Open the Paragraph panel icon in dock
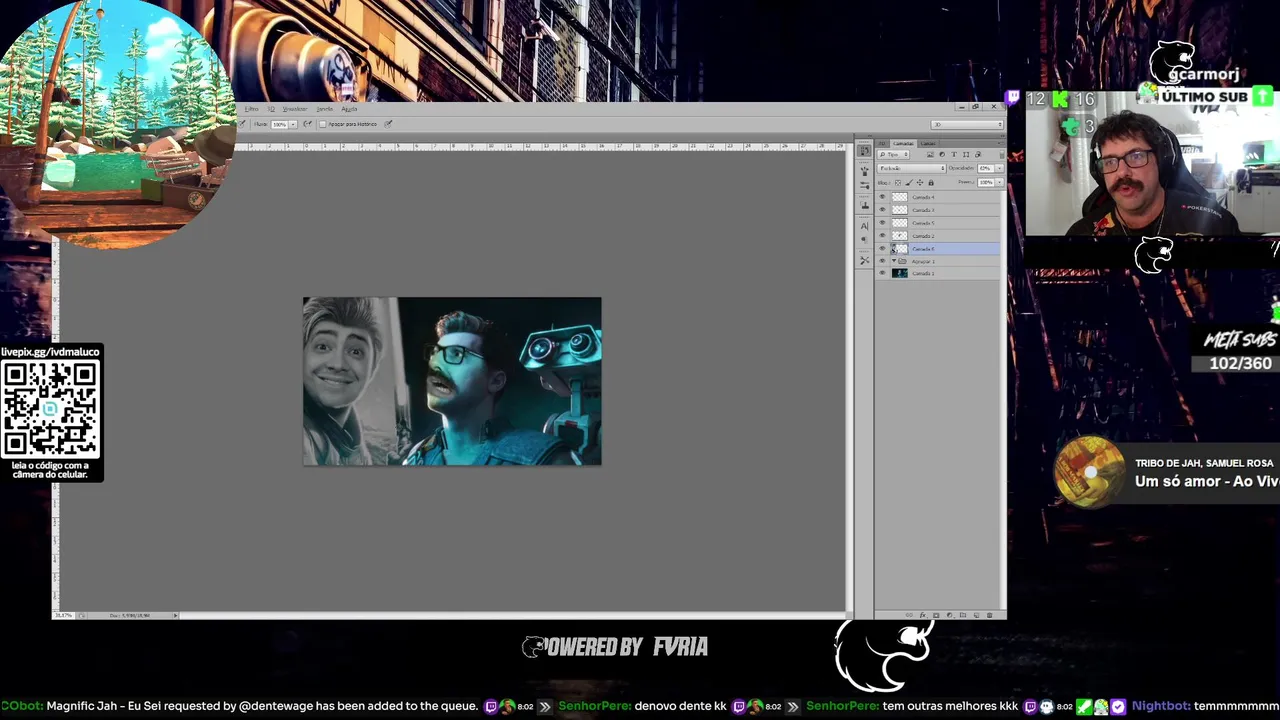The image size is (1280, 720). pos(864,239)
